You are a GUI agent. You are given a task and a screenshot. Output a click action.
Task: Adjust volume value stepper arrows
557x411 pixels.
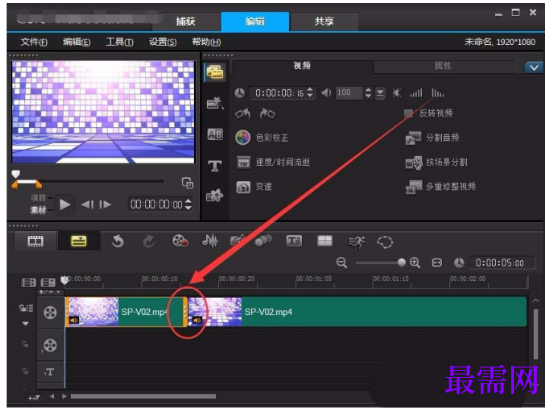point(368,93)
